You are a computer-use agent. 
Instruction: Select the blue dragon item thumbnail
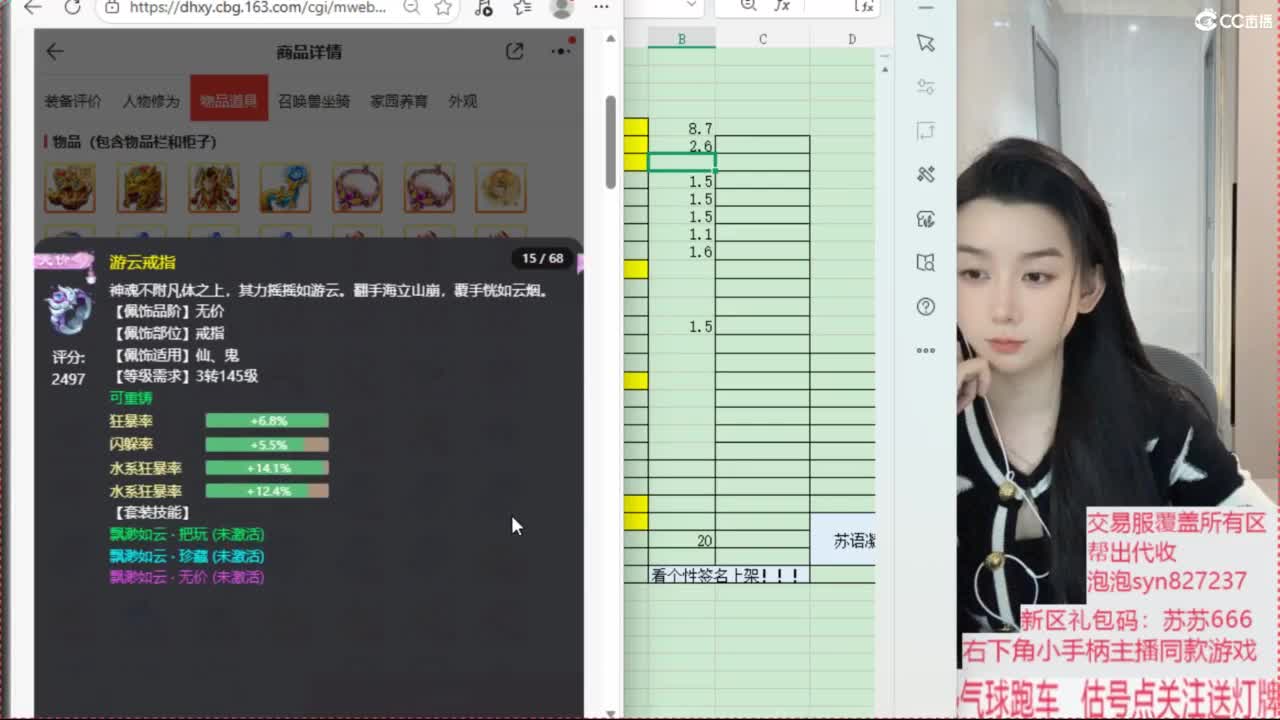click(285, 187)
